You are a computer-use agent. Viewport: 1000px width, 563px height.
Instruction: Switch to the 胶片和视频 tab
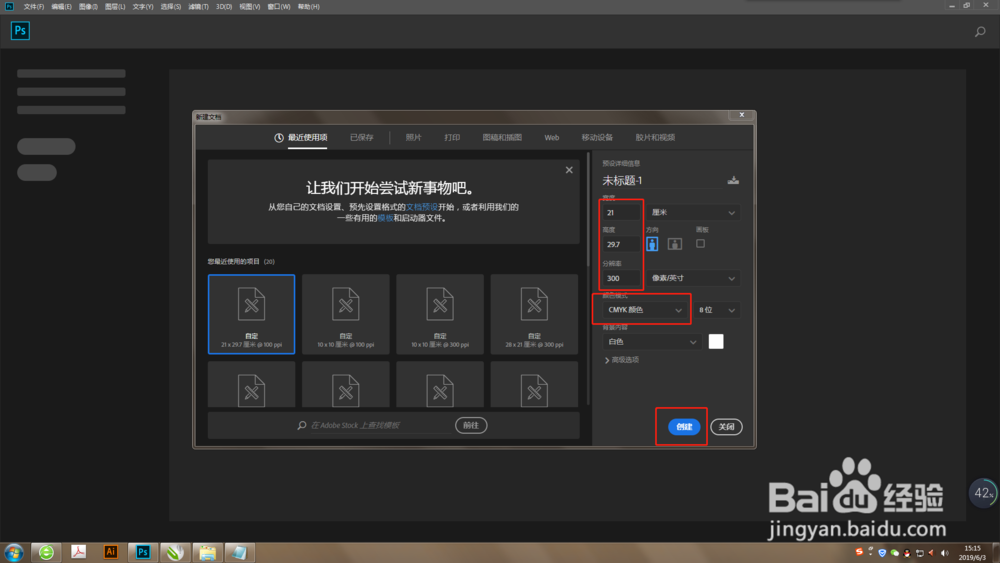(655, 138)
